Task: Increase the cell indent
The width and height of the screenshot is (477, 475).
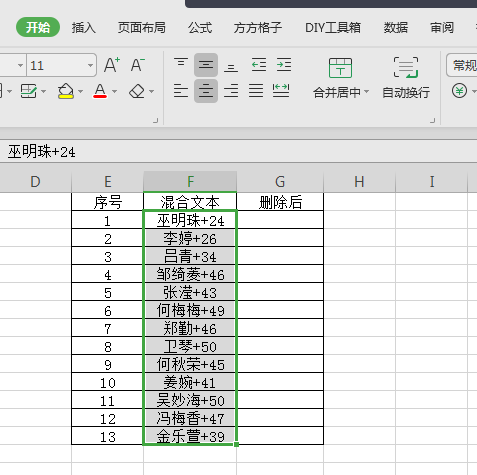Action: pyautogui.click(x=284, y=65)
